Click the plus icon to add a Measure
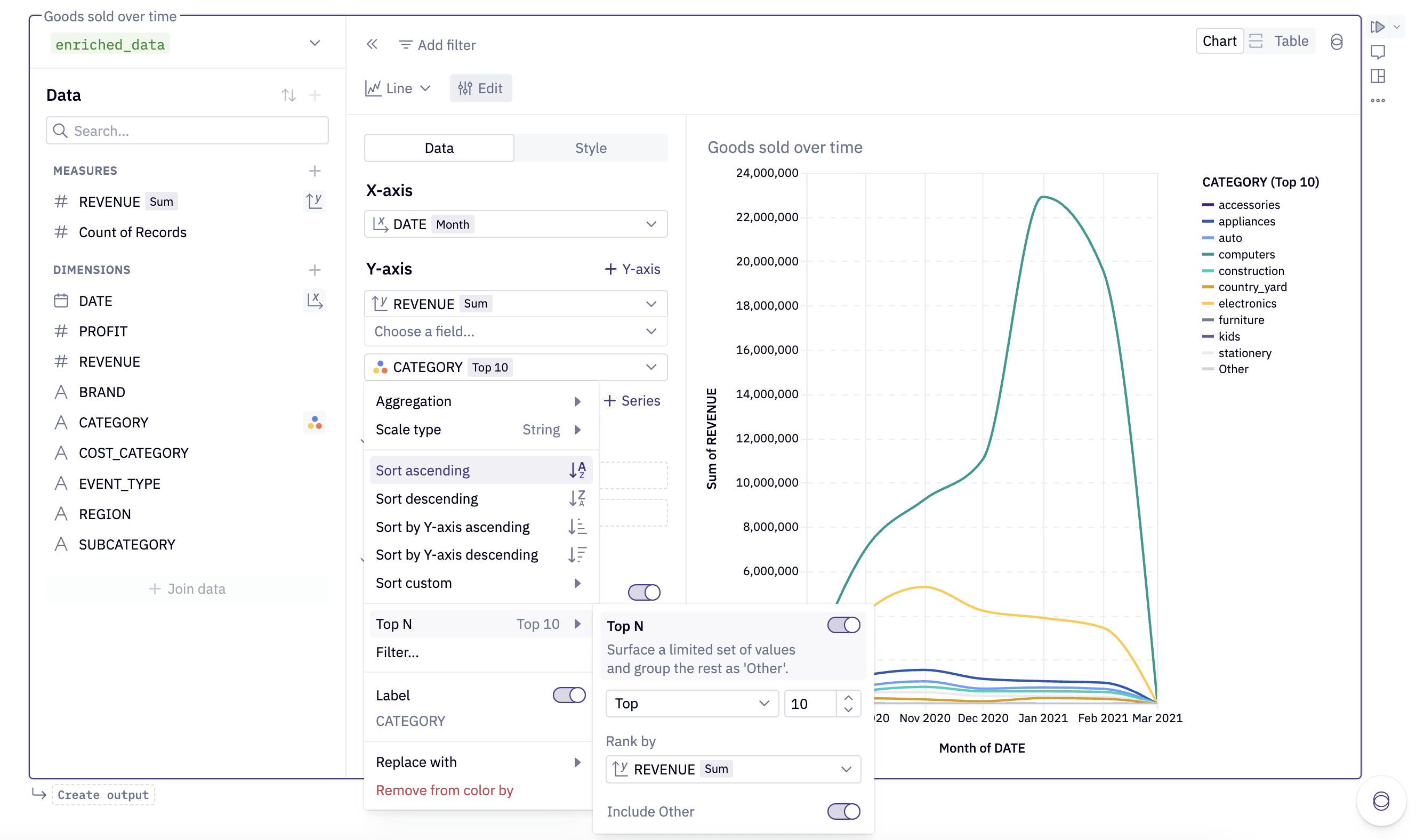The width and height of the screenshot is (1416, 840). click(315, 171)
